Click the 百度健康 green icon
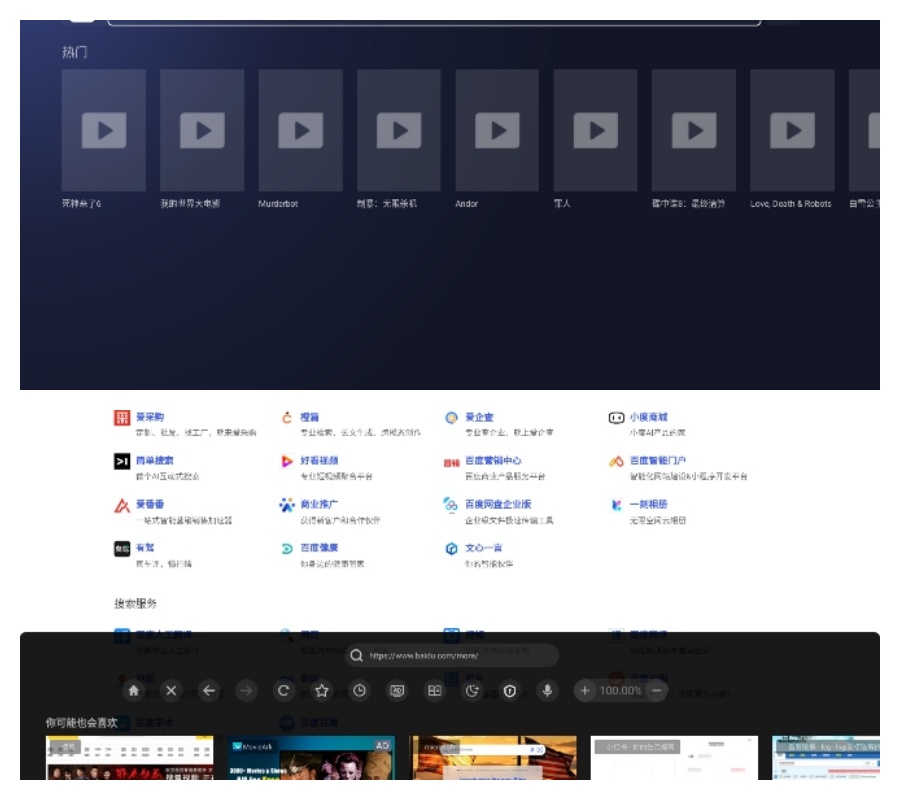Screen dimensions: 900x800 point(286,549)
